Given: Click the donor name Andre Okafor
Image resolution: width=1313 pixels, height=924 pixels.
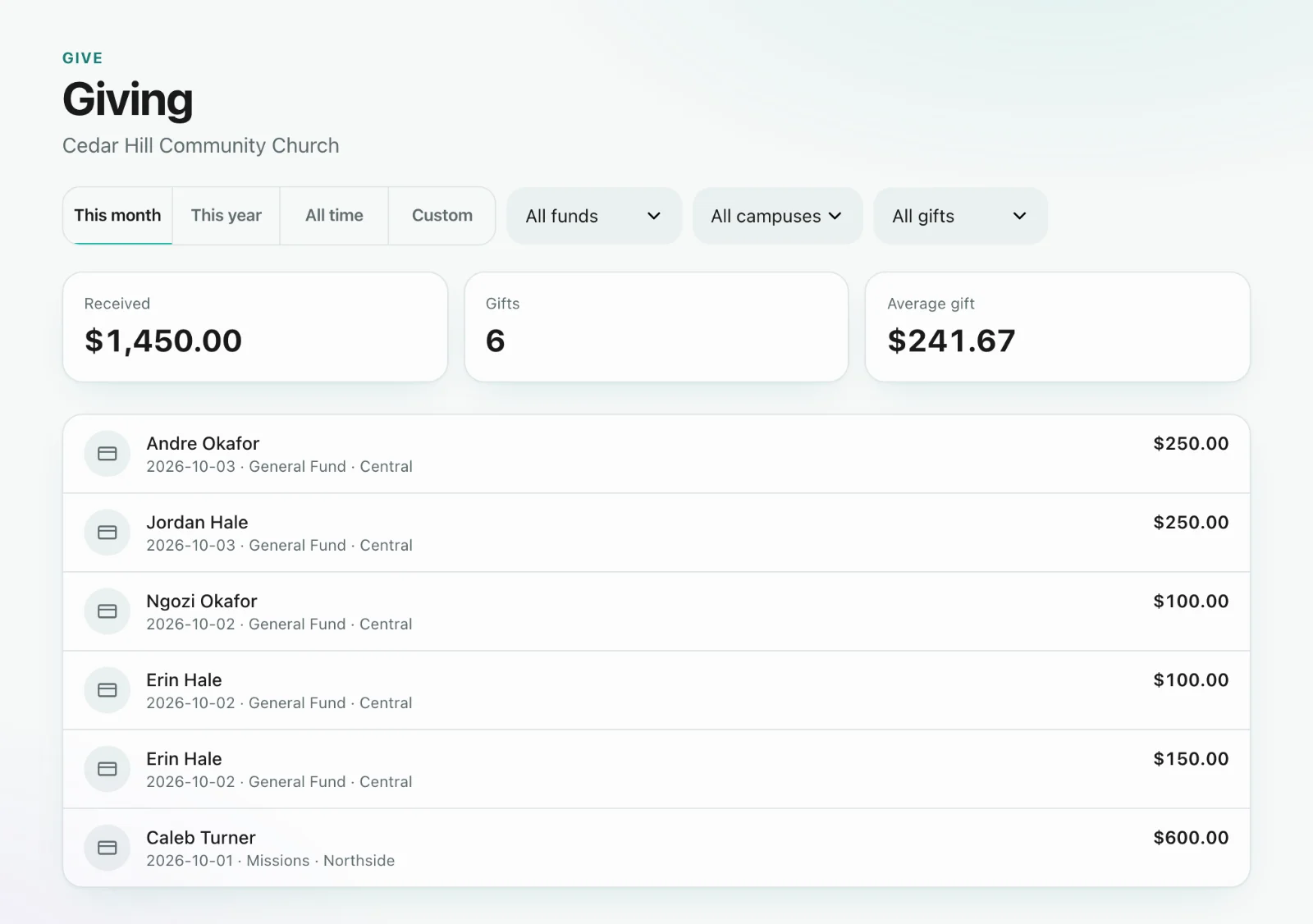Looking at the screenshot, I should 203,444.
